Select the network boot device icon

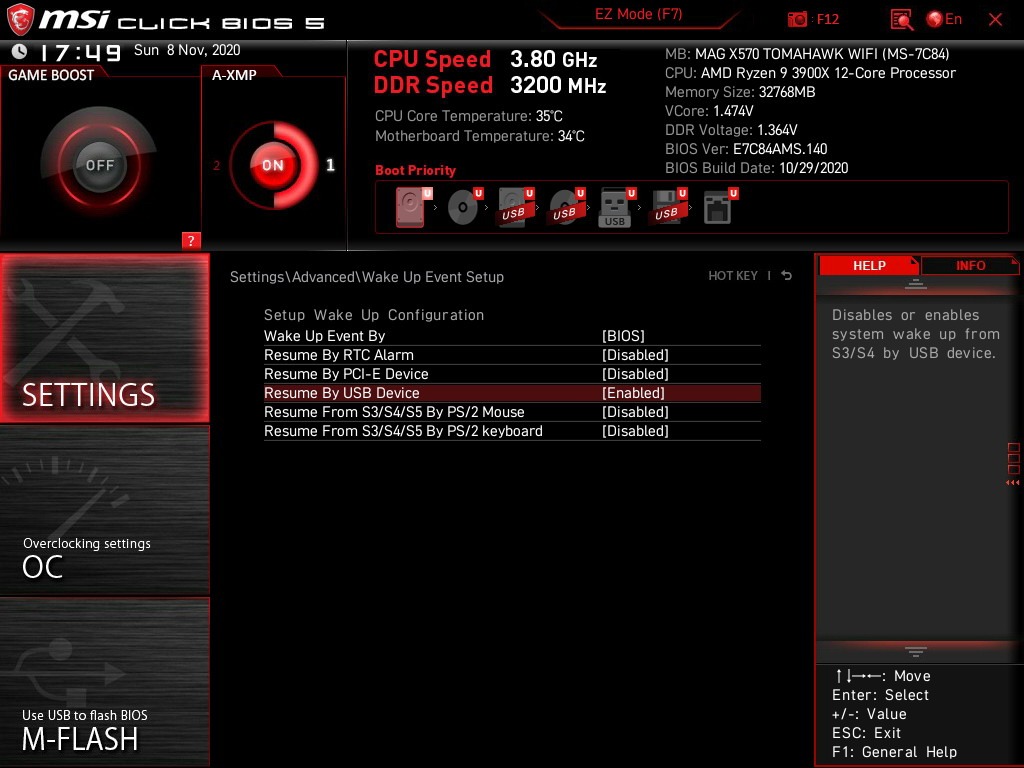(x=720, y=207)
